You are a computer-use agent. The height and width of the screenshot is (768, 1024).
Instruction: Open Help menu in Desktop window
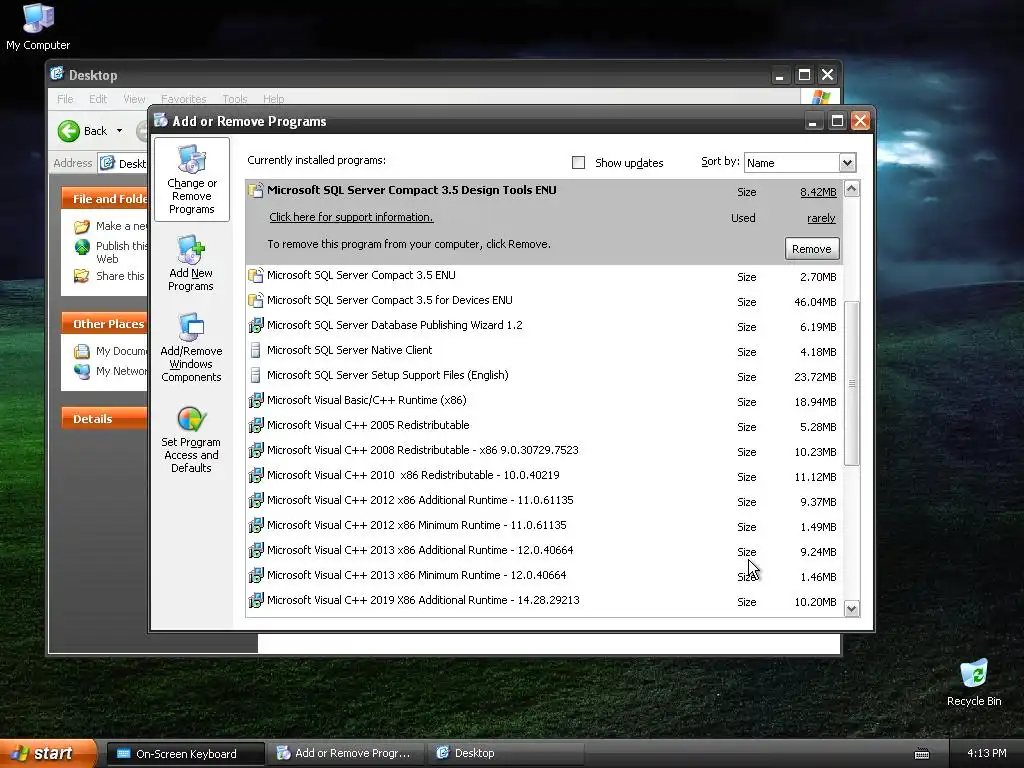point(274,99)
